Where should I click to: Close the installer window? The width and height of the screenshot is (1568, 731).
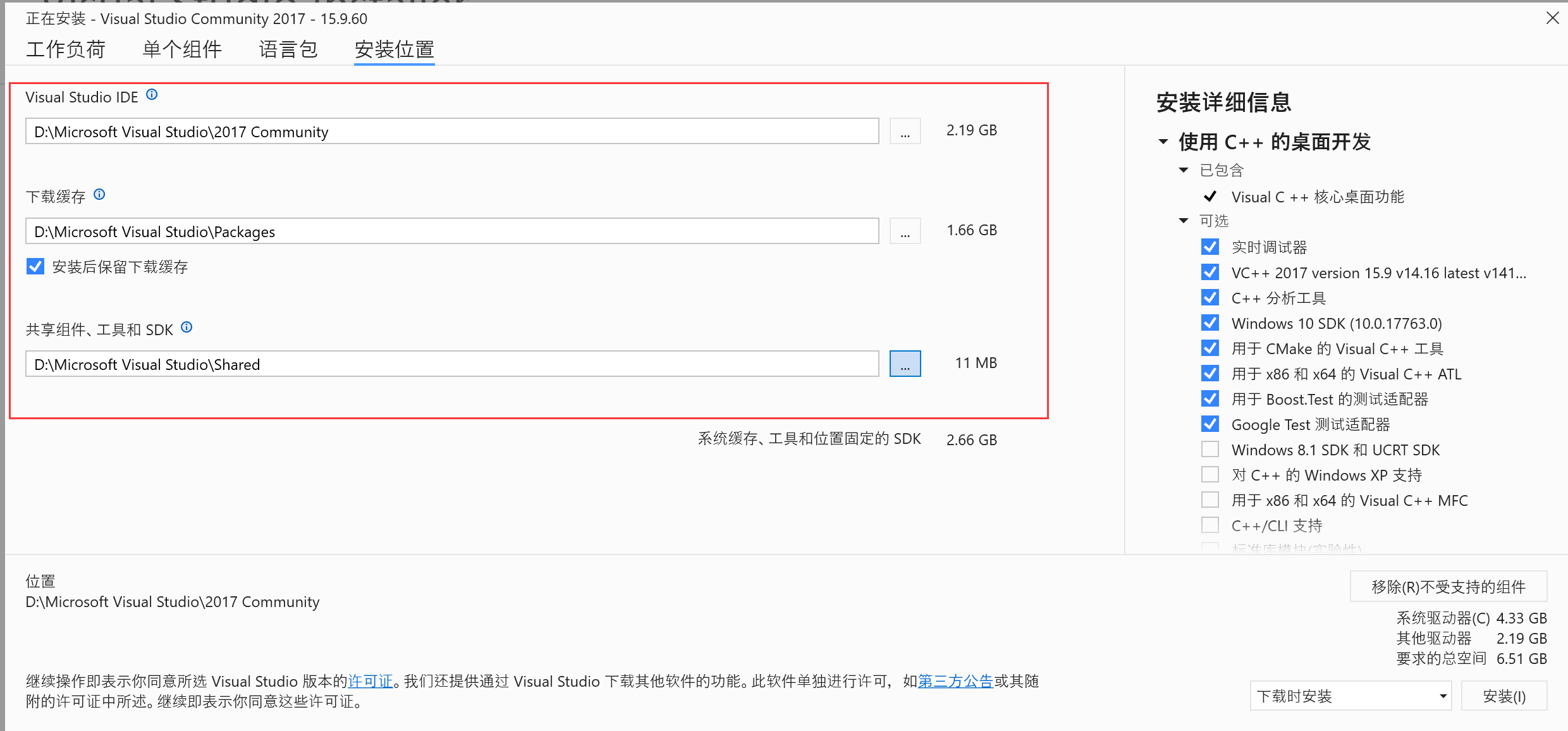1552,18
